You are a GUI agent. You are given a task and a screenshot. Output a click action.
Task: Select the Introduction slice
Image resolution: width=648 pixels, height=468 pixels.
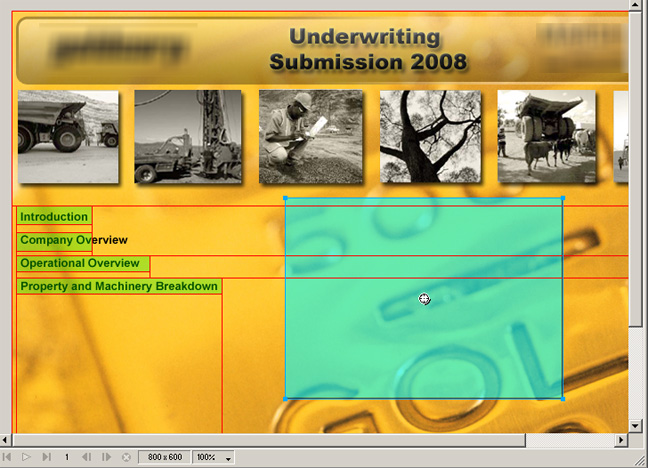(x=54, y=216)
